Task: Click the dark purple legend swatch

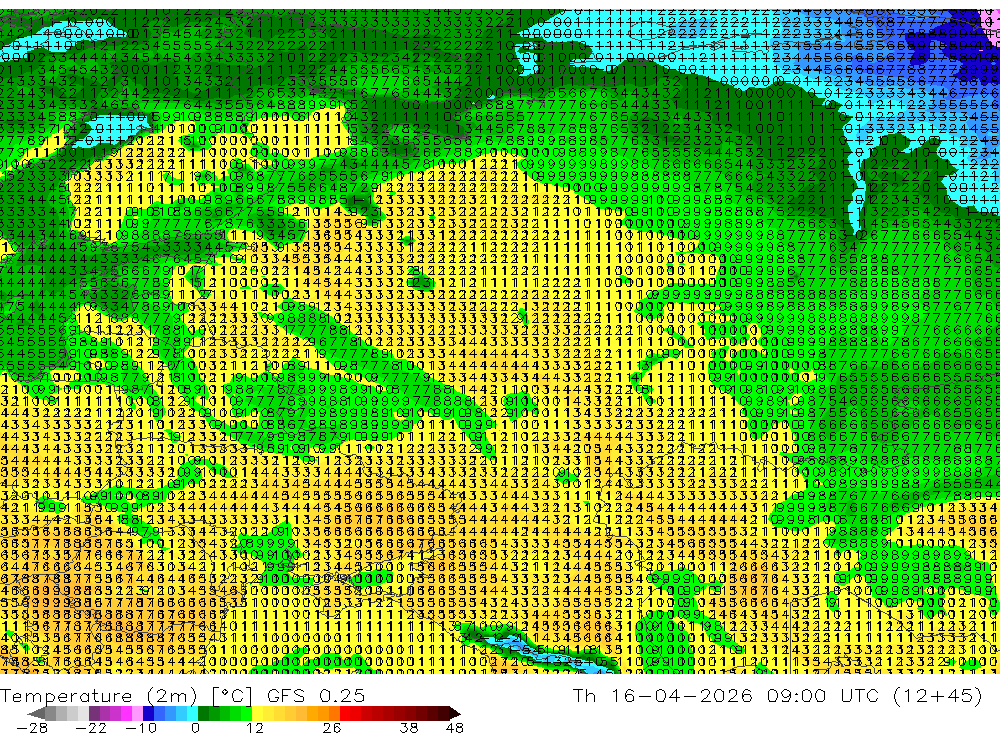Action: click(94, 713)
